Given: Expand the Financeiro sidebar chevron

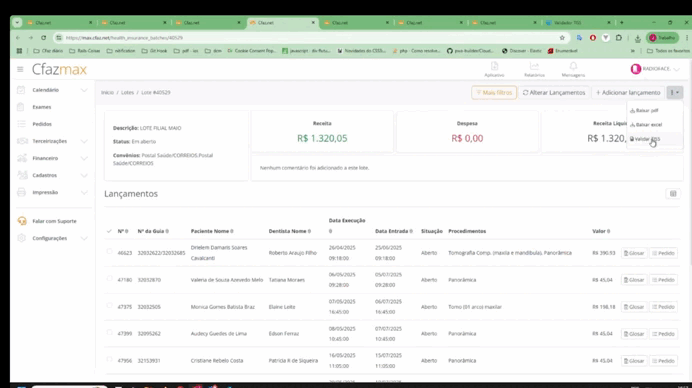Looking at the screenshot, I should pyautogui.click(x=84, y=158).
